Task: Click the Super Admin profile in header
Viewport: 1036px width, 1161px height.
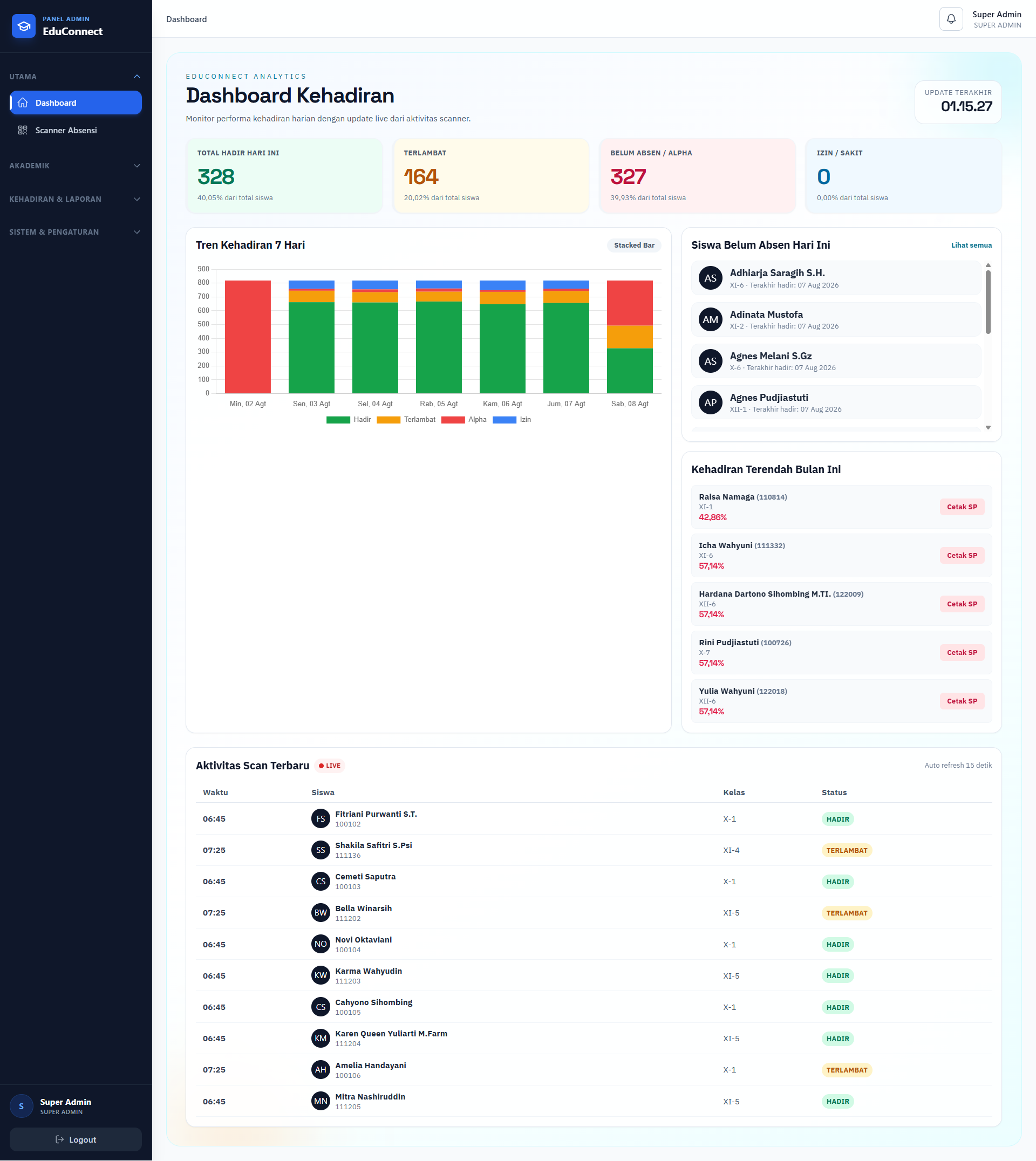Action: [996, 19]
